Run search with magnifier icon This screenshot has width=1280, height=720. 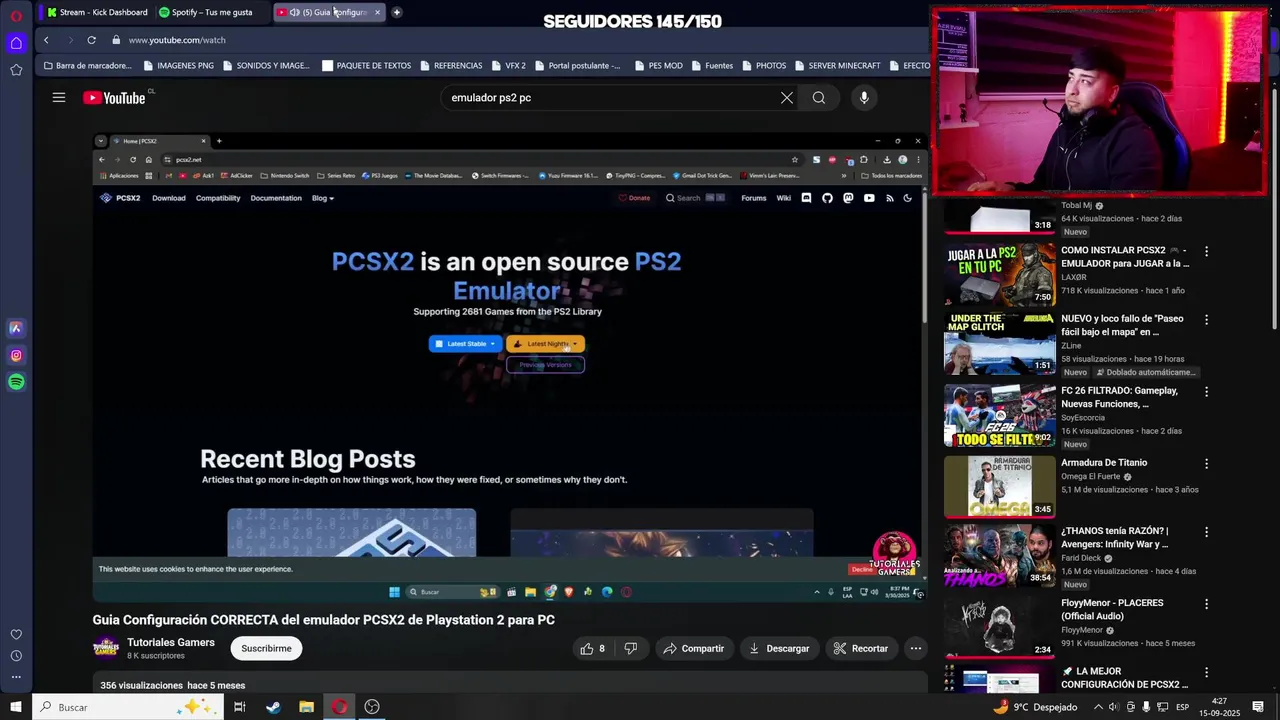tap(819, 97)
